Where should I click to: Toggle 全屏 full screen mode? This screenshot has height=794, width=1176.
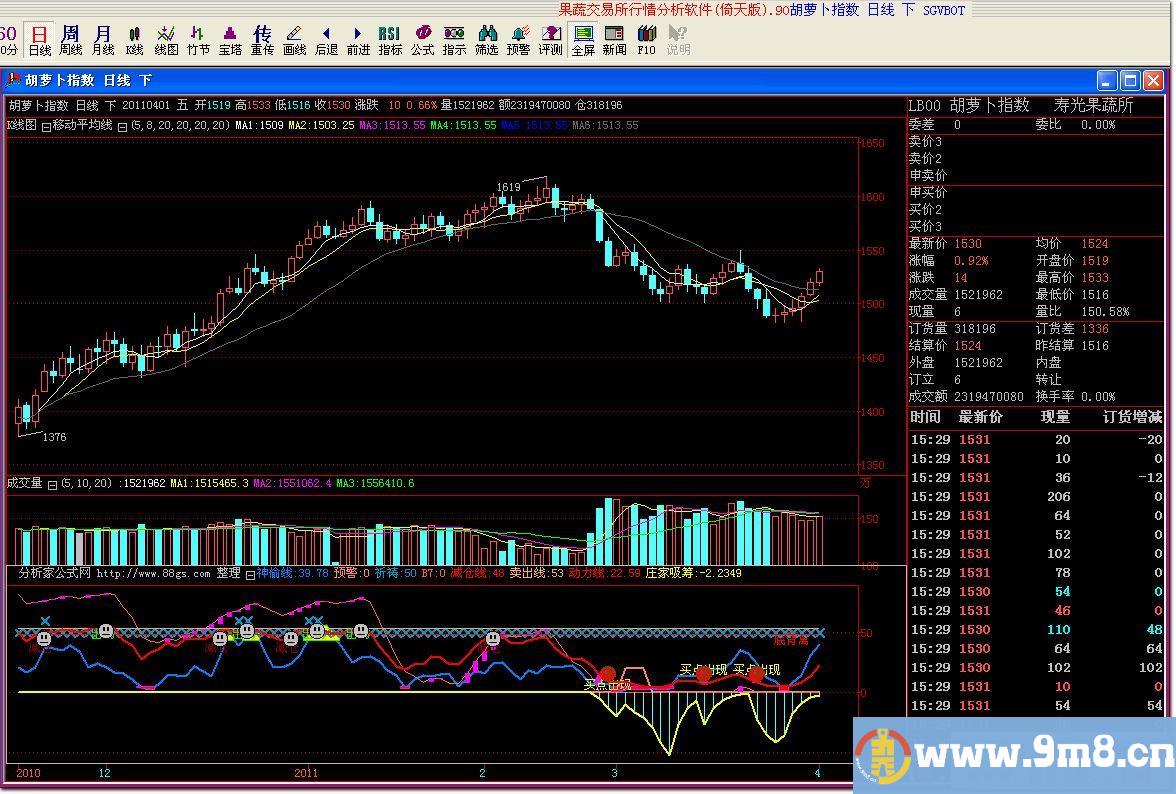583,40
